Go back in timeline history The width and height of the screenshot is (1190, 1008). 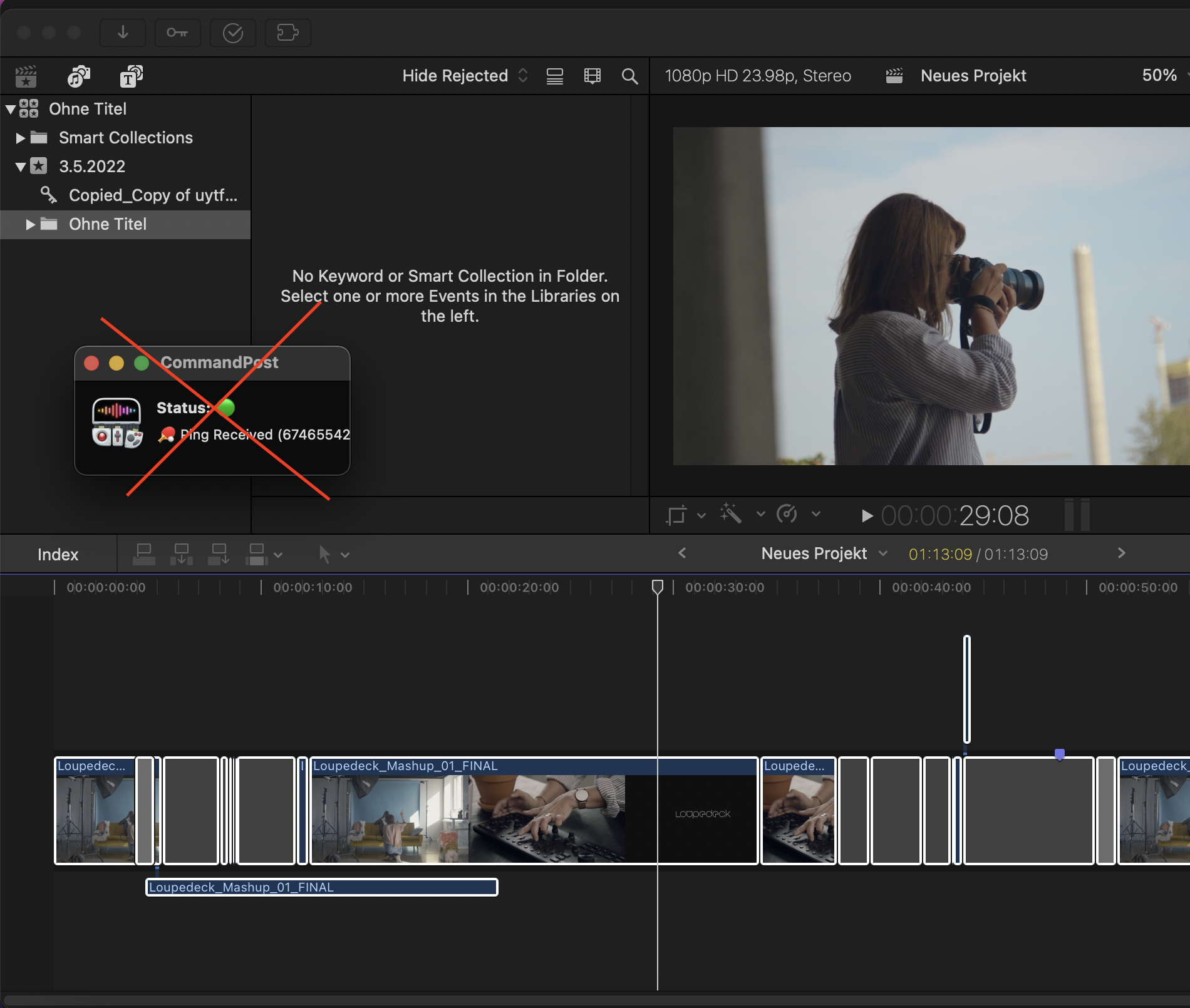tap(683, 553)
